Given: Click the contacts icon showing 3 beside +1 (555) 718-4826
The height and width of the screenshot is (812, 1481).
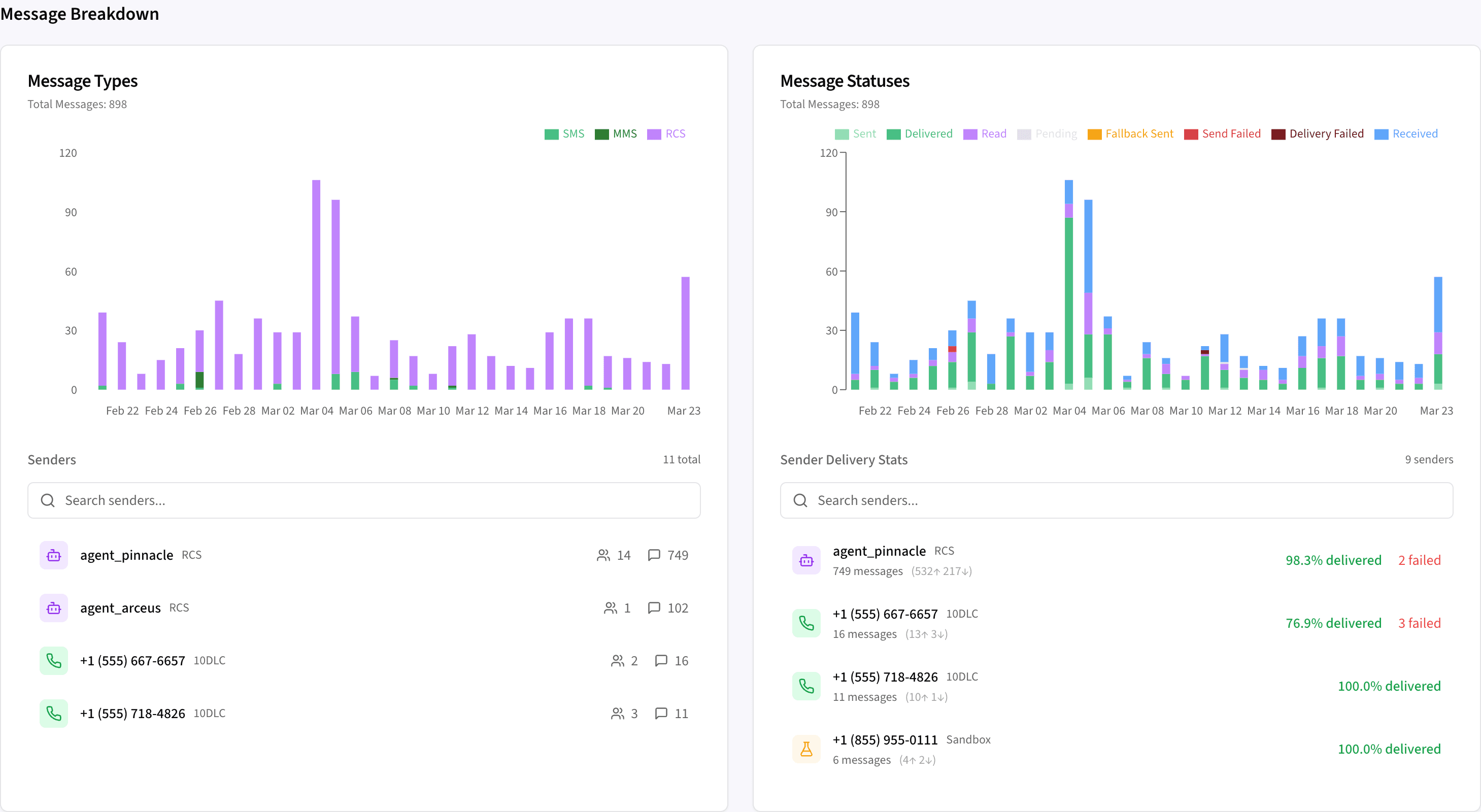Looking at the screenshot, I should (x=618, y=713).
